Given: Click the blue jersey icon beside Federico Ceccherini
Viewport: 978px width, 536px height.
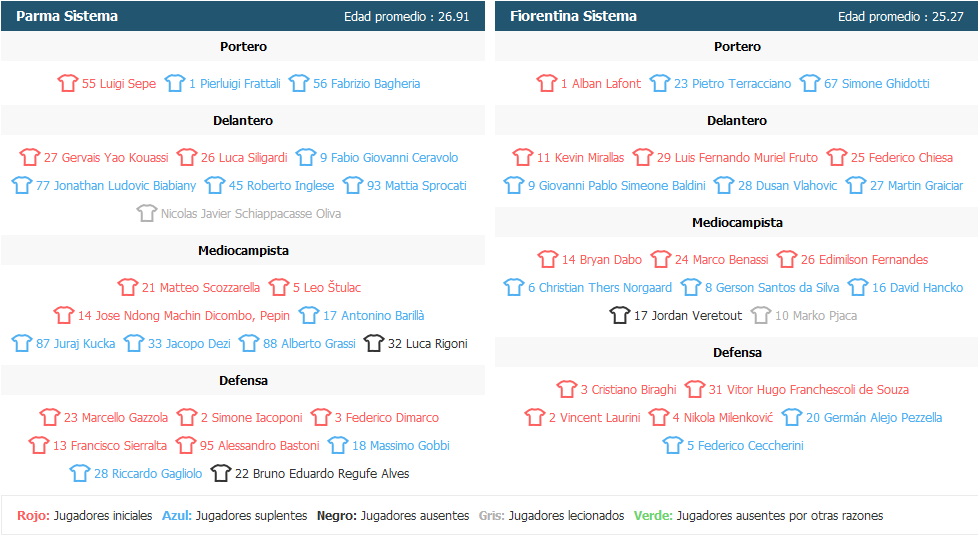Looking at the screenshot, I should pos(673,446).
